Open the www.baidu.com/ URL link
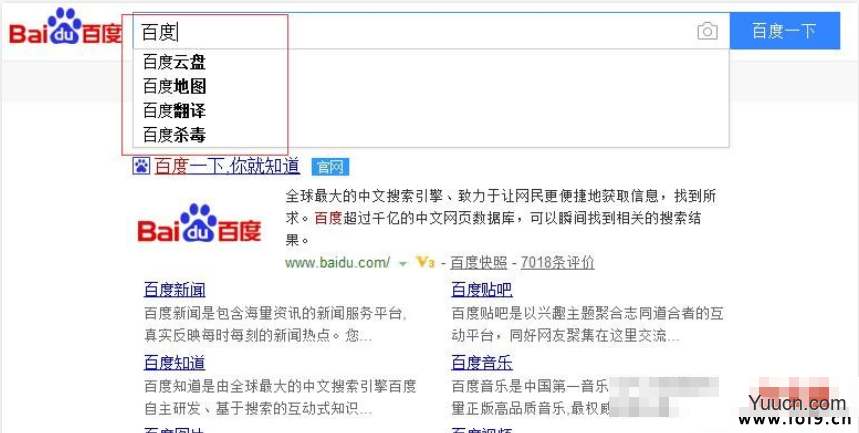Image resolution: width=859 pixels, height=433 pixels. point(337,263)
